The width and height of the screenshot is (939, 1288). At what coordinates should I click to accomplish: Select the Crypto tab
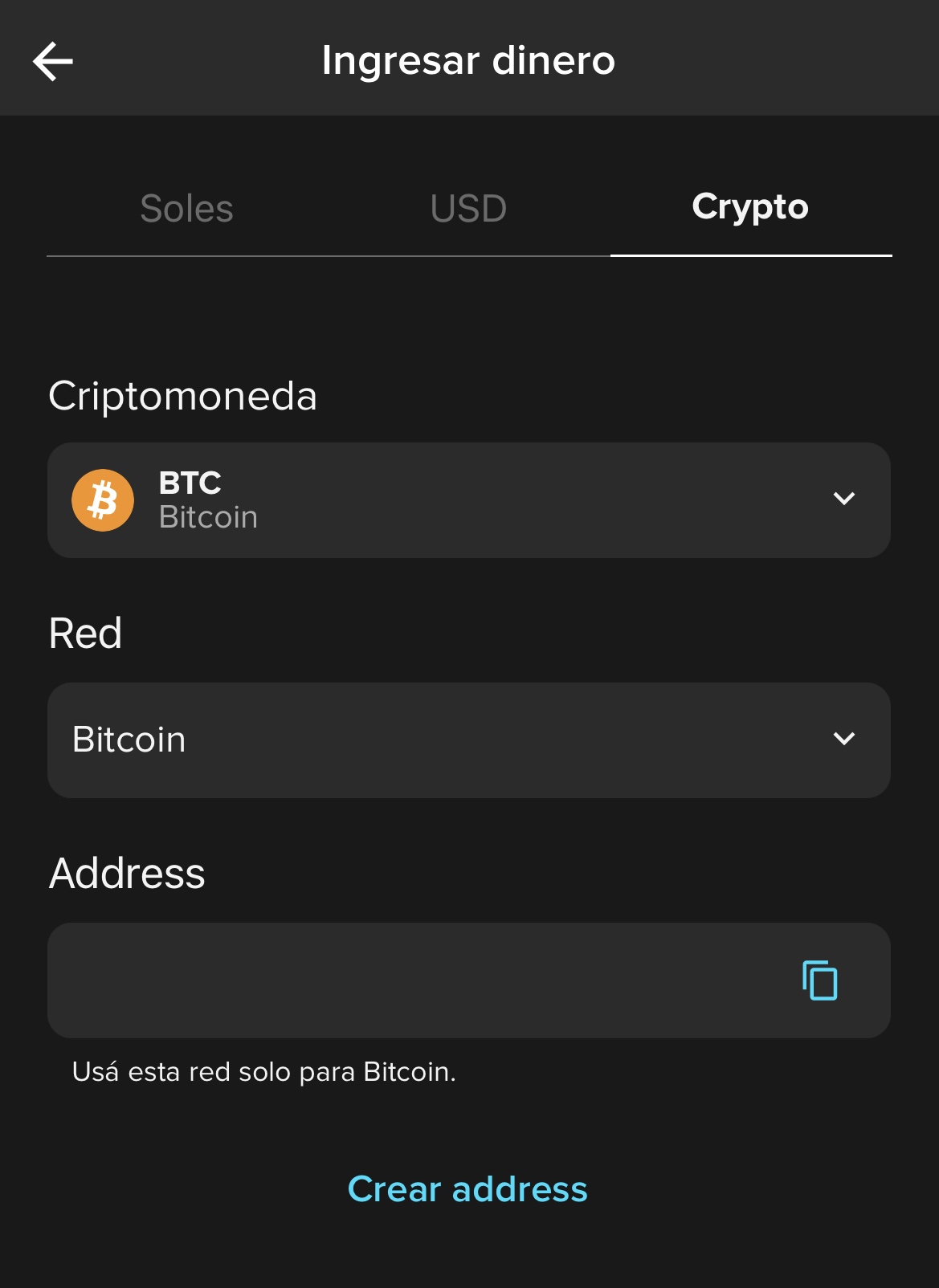750,207
